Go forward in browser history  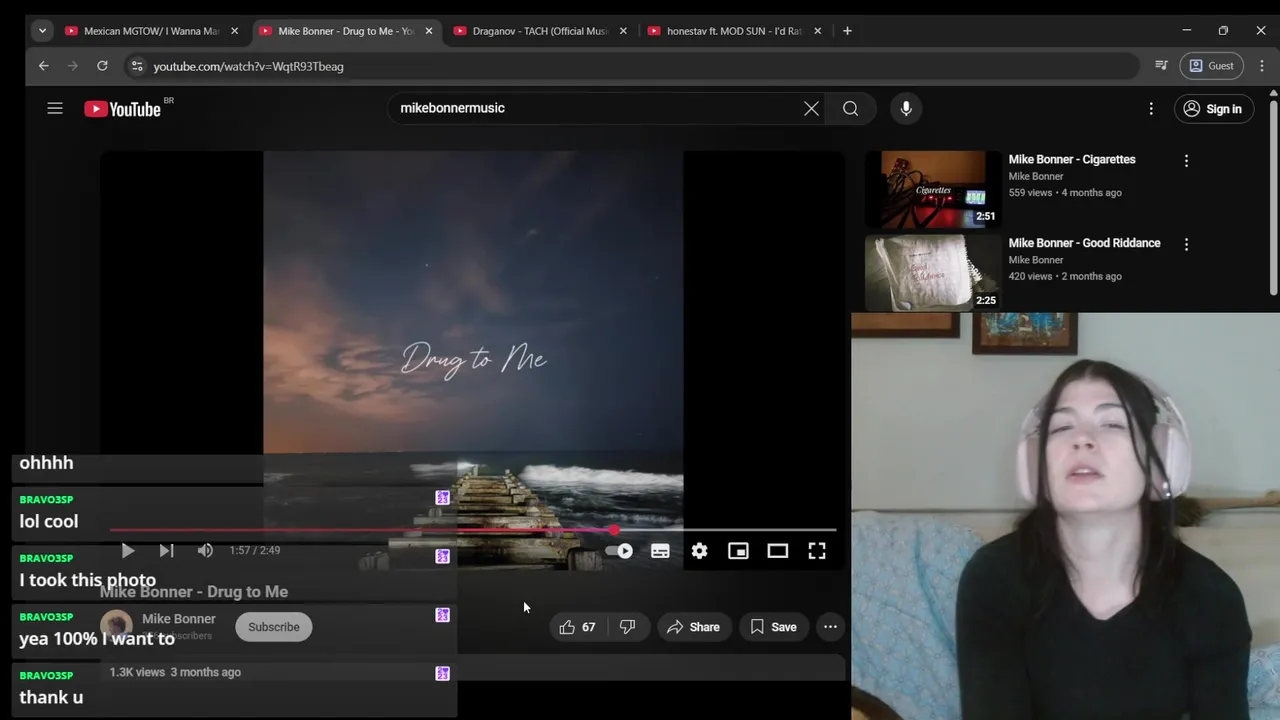pos(72,66)
